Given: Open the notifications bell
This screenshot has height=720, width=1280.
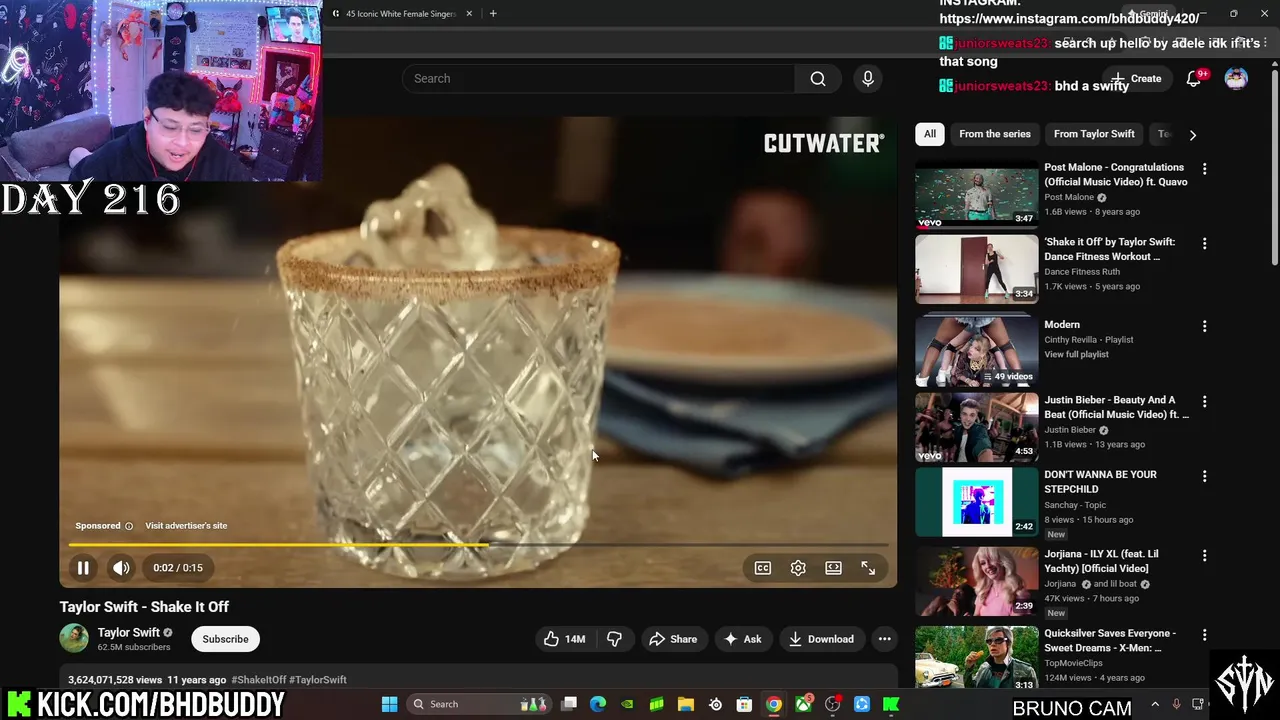Looking at the screenshot, I should point(1194,79).
